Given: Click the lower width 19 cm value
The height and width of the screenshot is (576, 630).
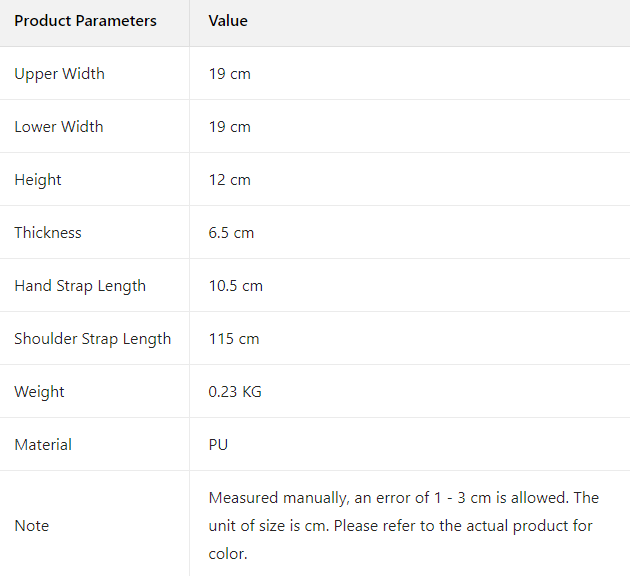Looking at the screenshot, I should click(x=230, y=127).
